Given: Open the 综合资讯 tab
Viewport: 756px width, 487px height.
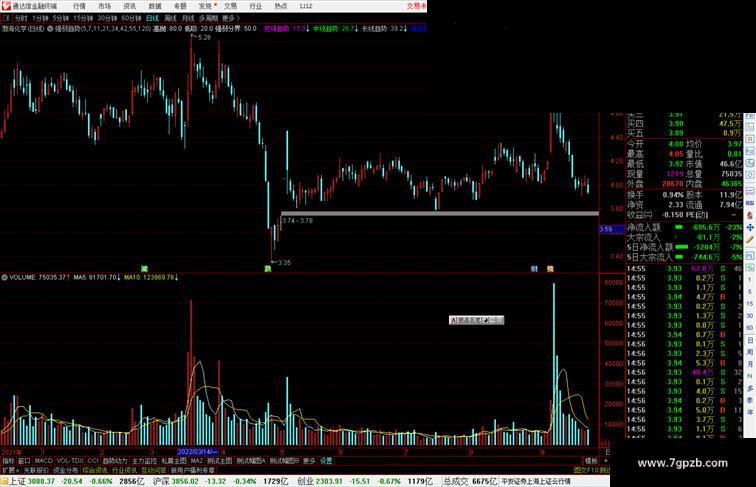Looking at the screenshot, I should tap(95, 470).
